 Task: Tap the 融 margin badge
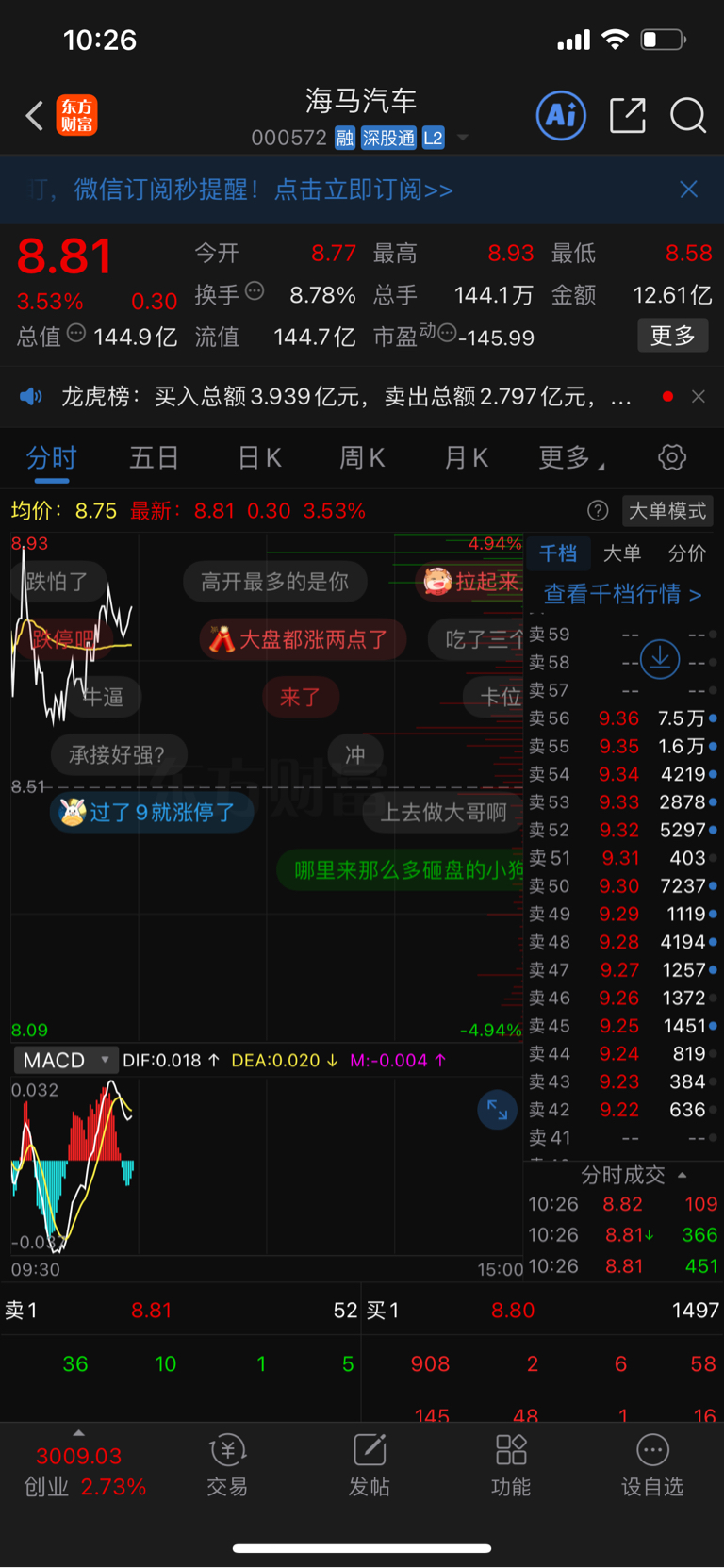[345, 139]
